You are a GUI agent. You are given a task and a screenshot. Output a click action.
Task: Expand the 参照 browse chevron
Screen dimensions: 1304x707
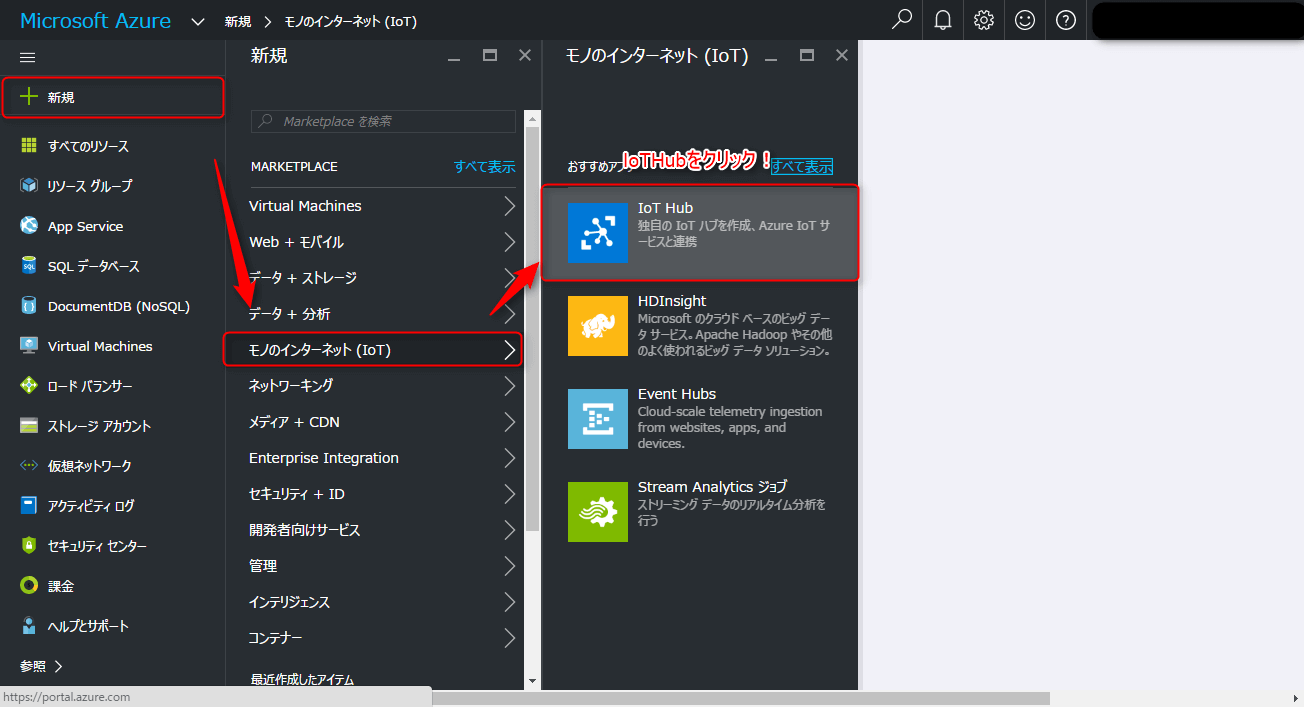click(58, 665)
